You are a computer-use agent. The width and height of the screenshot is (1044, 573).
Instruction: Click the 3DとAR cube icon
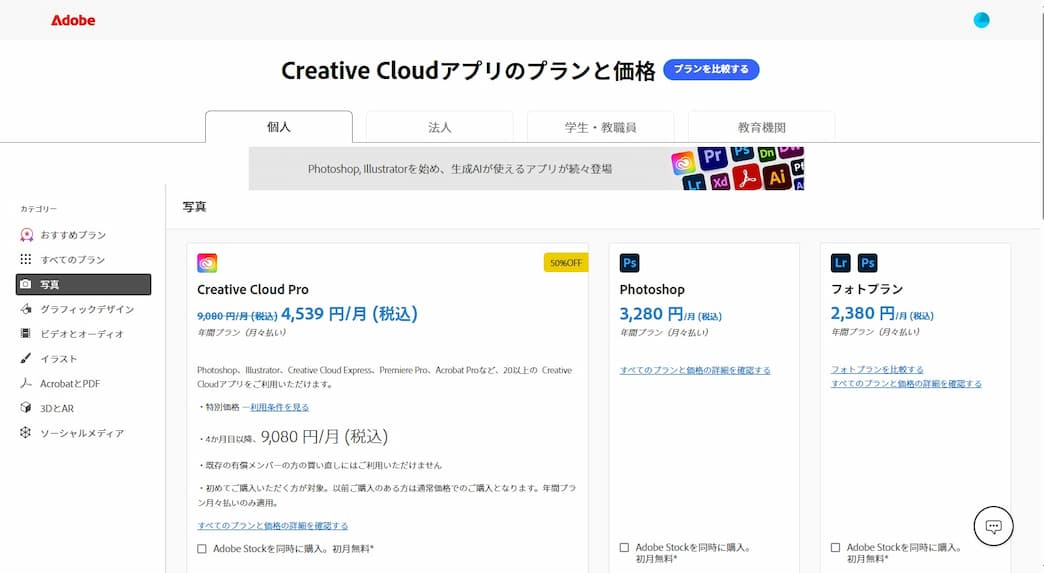tap(26, 408)
